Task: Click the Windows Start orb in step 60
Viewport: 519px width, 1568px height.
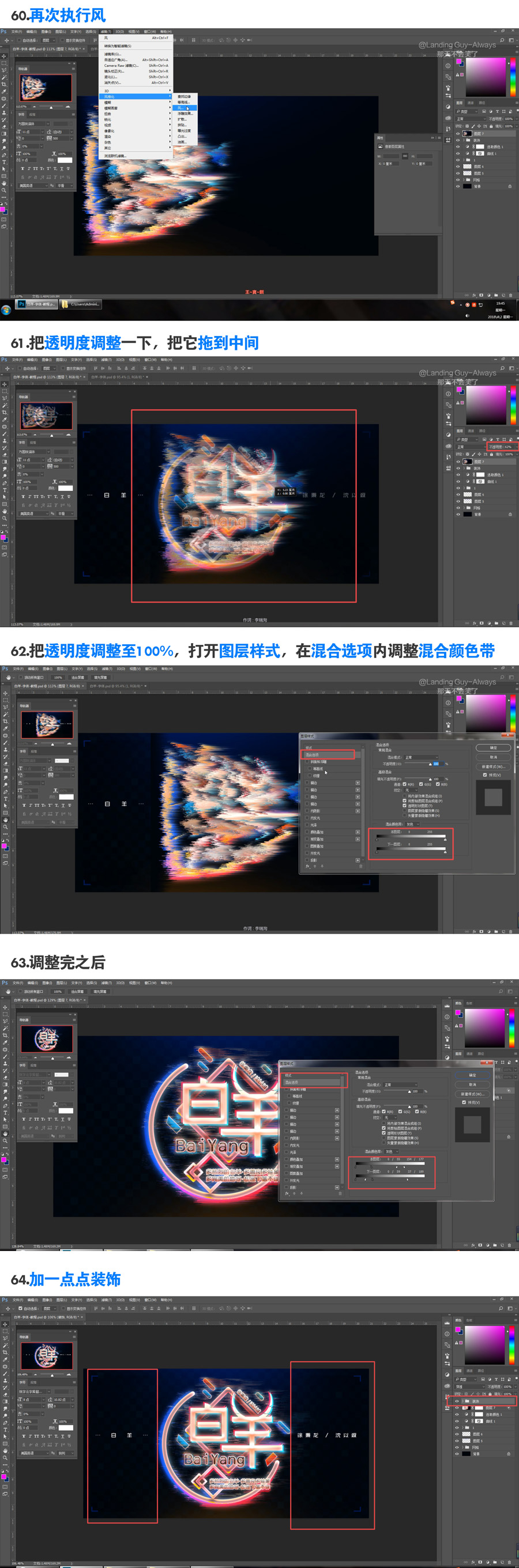Action: coord(6,310)
